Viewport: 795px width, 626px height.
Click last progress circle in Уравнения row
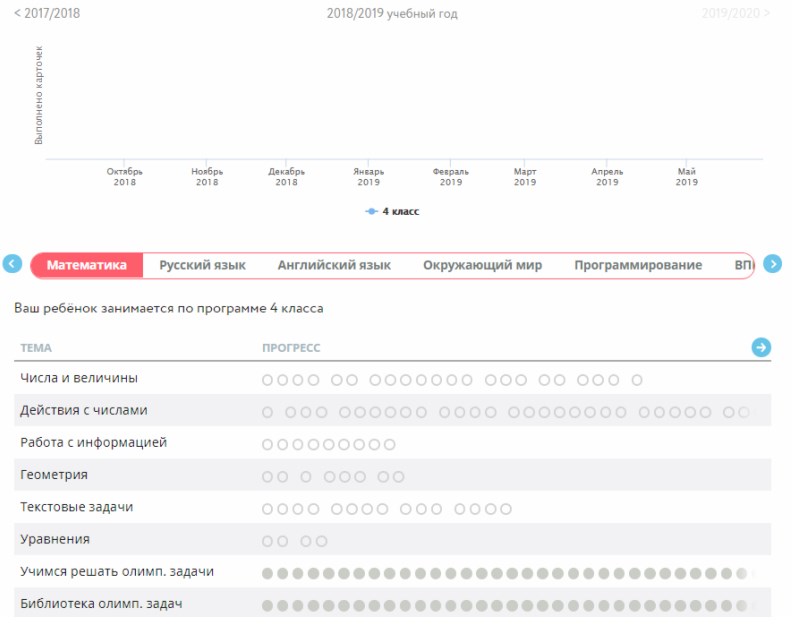point(321,541)
